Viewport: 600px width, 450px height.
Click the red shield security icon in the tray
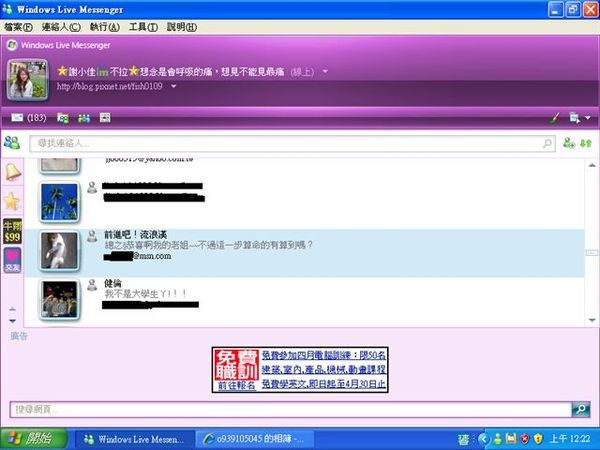tap(525, 439)
